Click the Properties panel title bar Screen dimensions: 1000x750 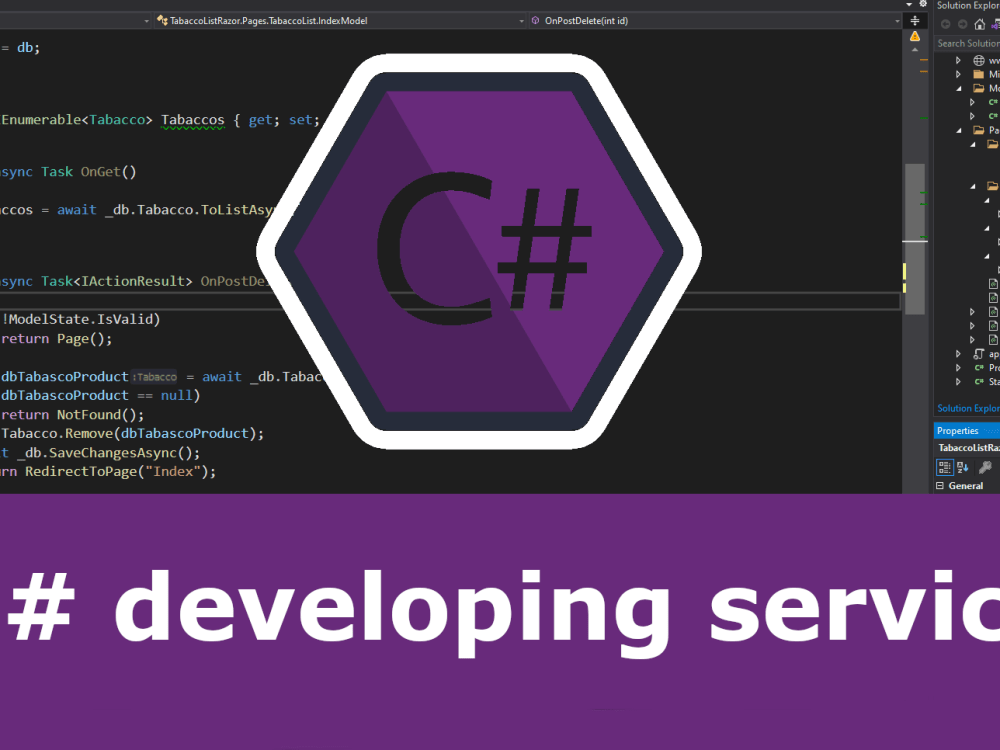(x=967, y=430)
